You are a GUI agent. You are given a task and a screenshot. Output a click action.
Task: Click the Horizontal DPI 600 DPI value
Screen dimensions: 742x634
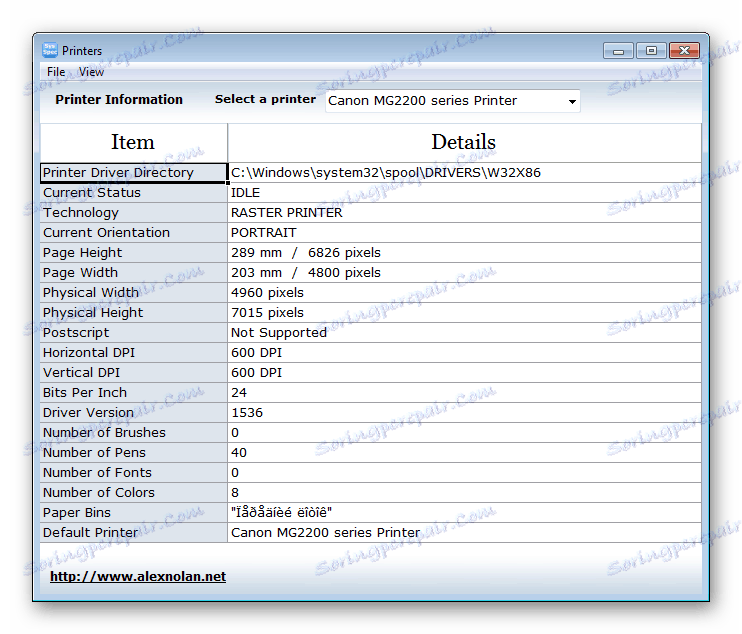pos(464,353)
